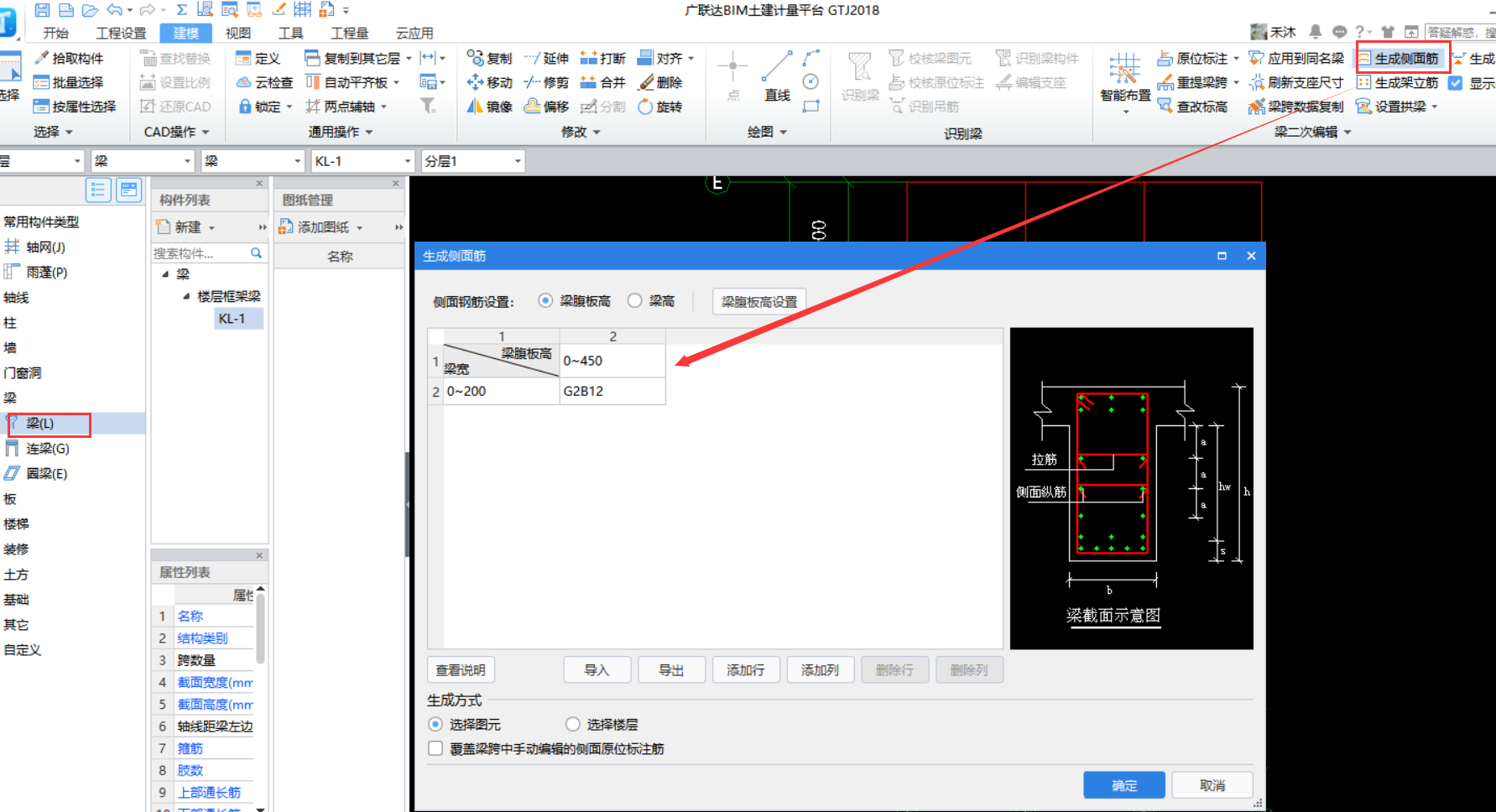
Task: Click the 删除 delete tool
Action: tap(660, 82)
